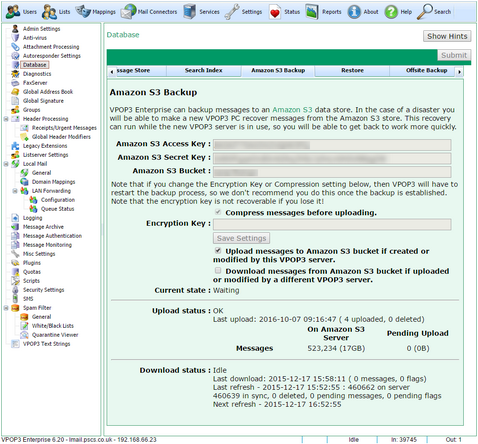478x444 pixels.
Task: Open the Reports chart icon
Action: (x=312, y=12)
